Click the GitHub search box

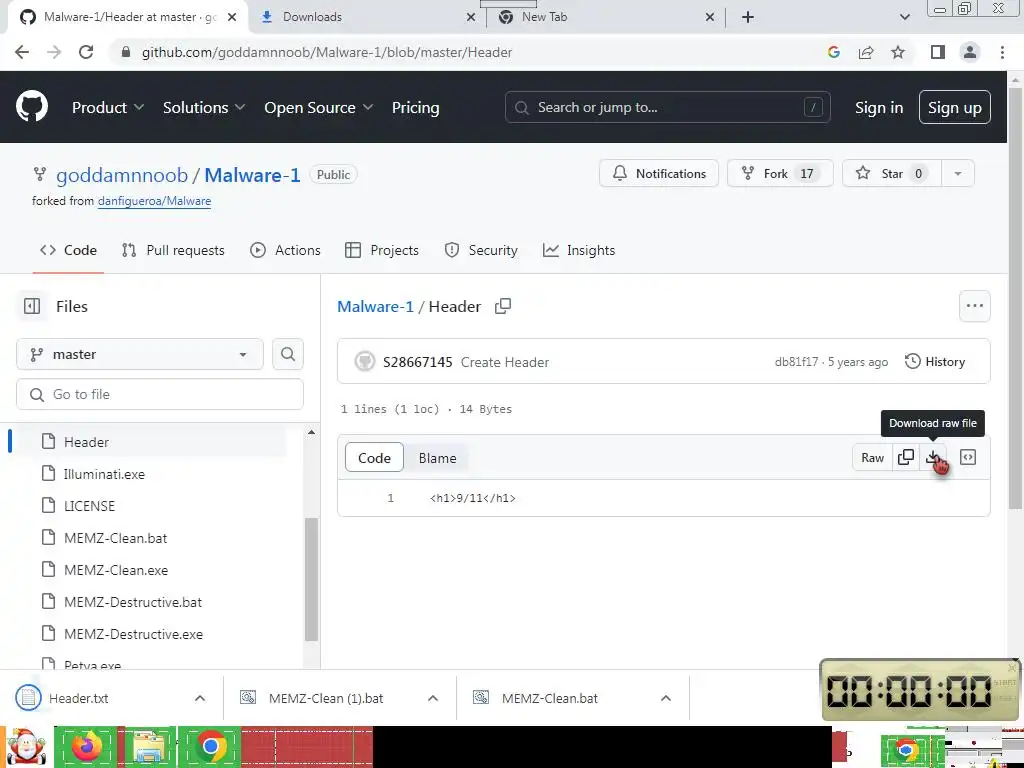pyautogui.click(x=667, y=107)
